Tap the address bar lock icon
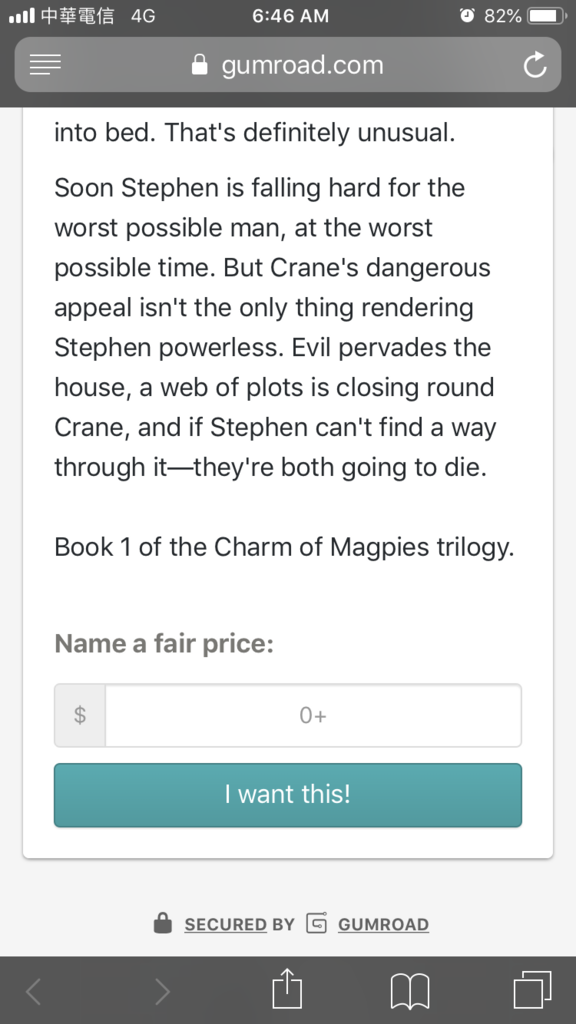 [200, 65]
